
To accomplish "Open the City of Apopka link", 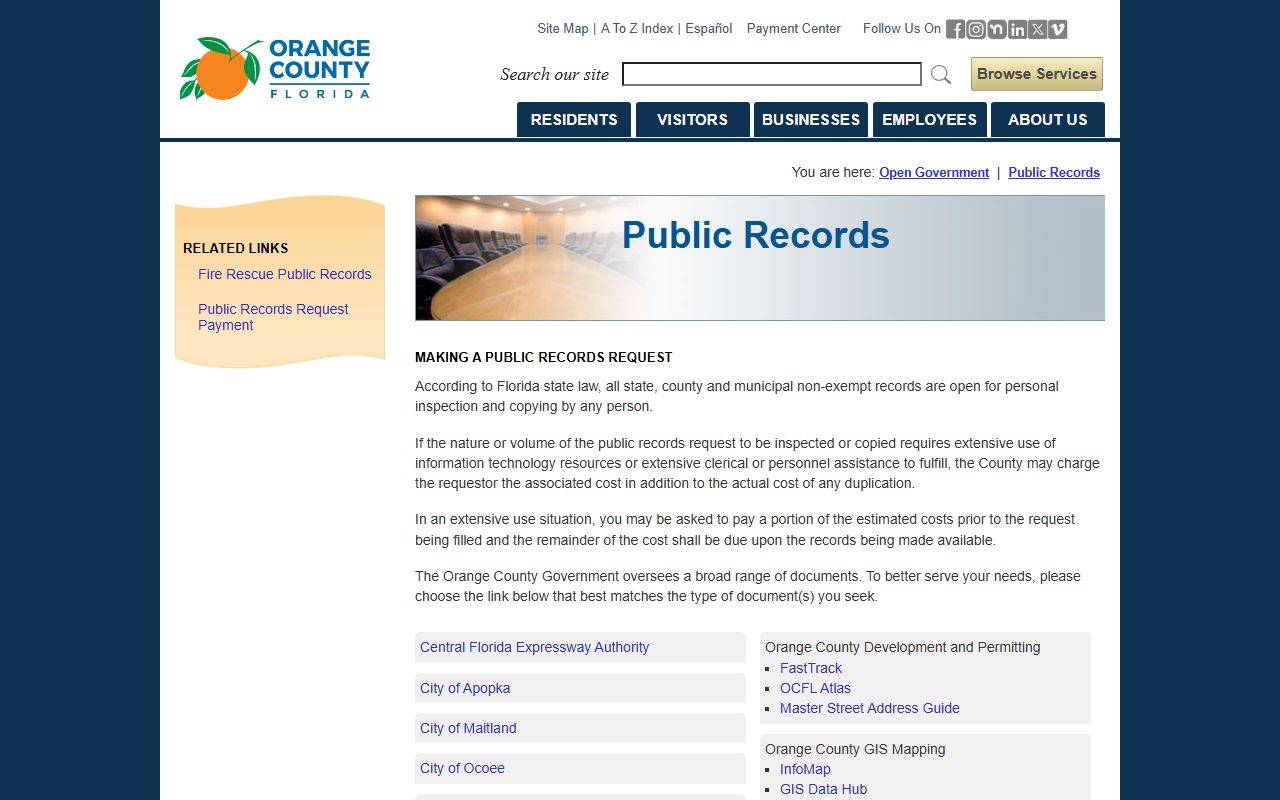I will [465, 688].
